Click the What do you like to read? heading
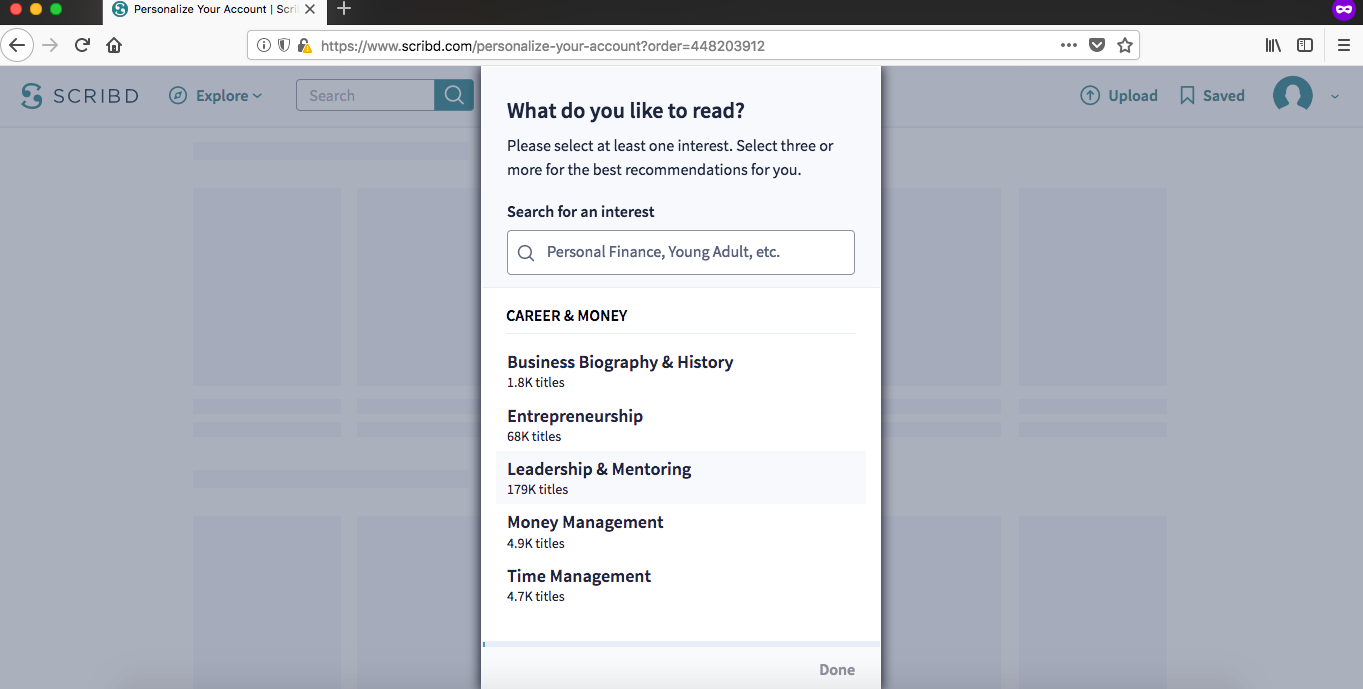 (626, 111)
